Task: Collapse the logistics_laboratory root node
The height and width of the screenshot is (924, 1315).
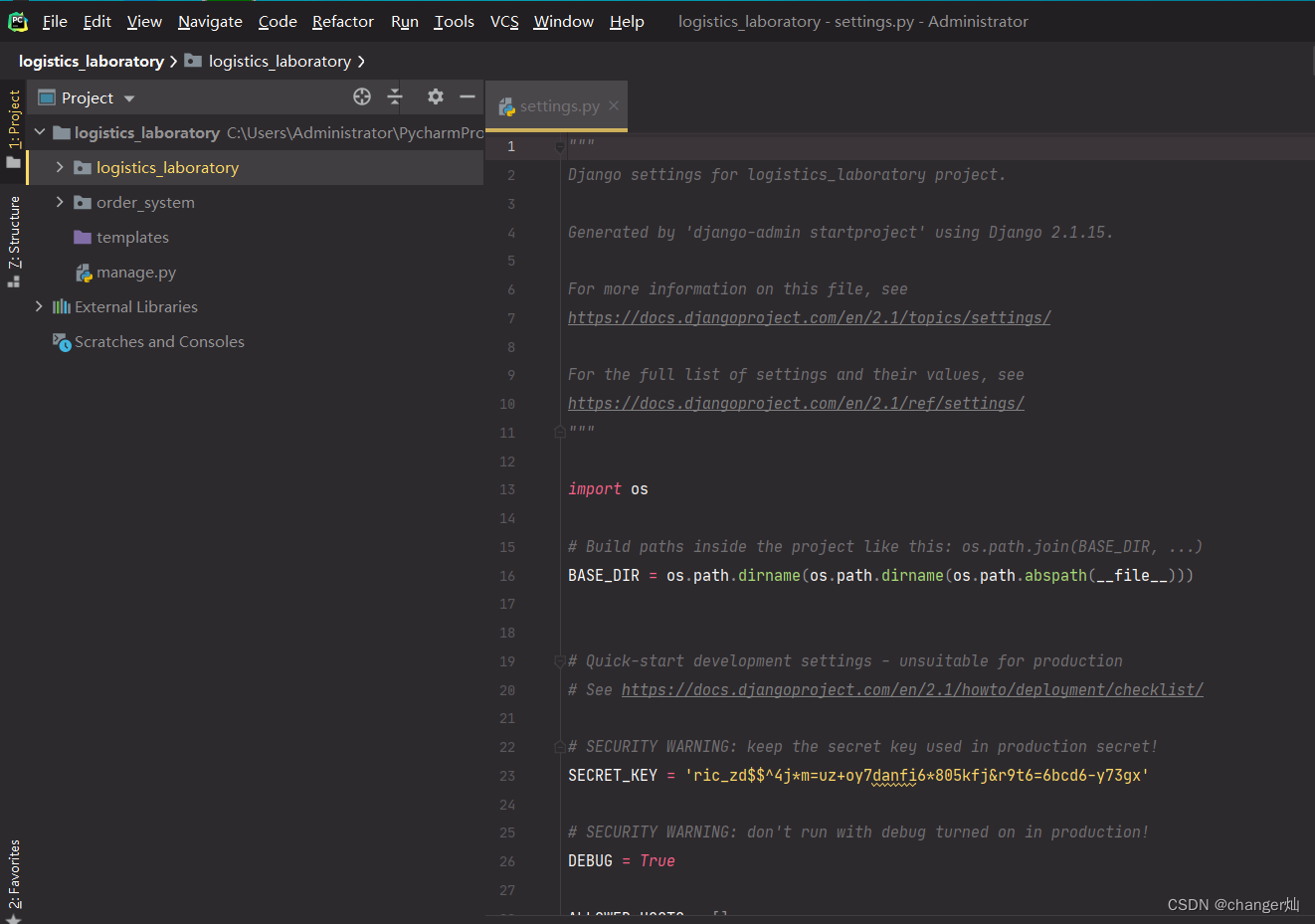Action: pos(40,132)
